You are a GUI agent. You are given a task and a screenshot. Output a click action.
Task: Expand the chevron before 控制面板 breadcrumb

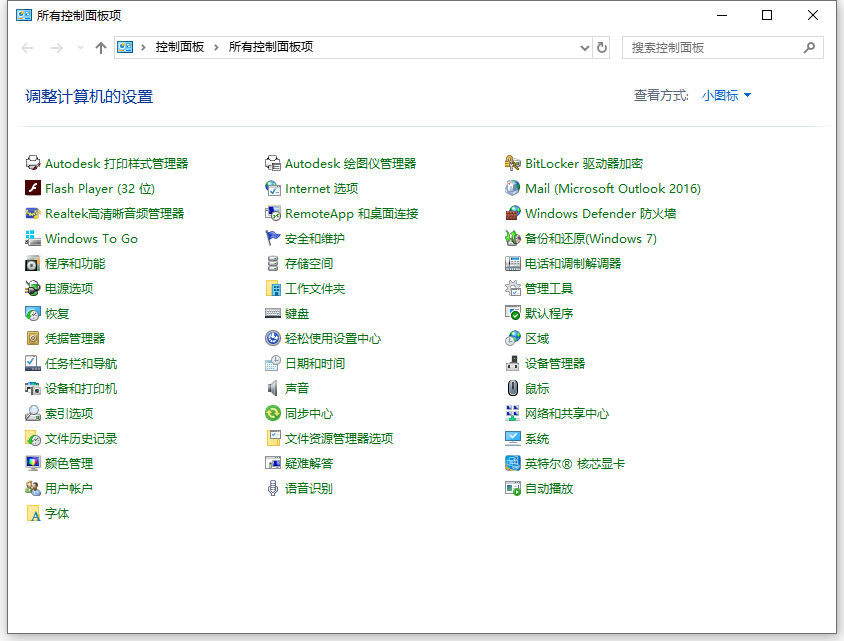[x=143, y=47]
